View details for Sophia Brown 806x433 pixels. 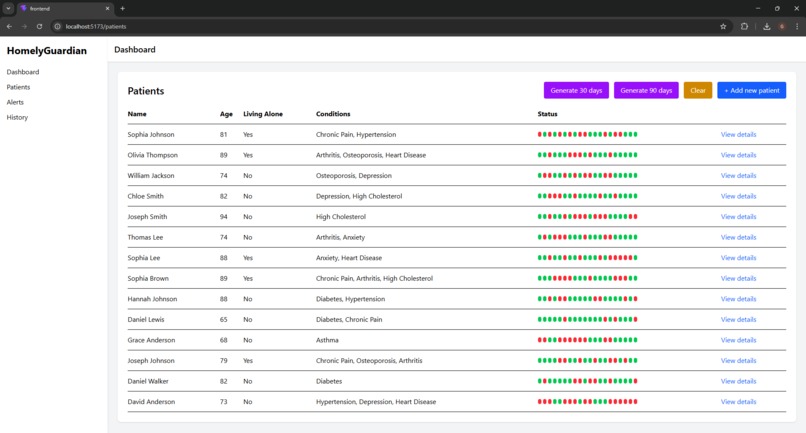point(738,278)
